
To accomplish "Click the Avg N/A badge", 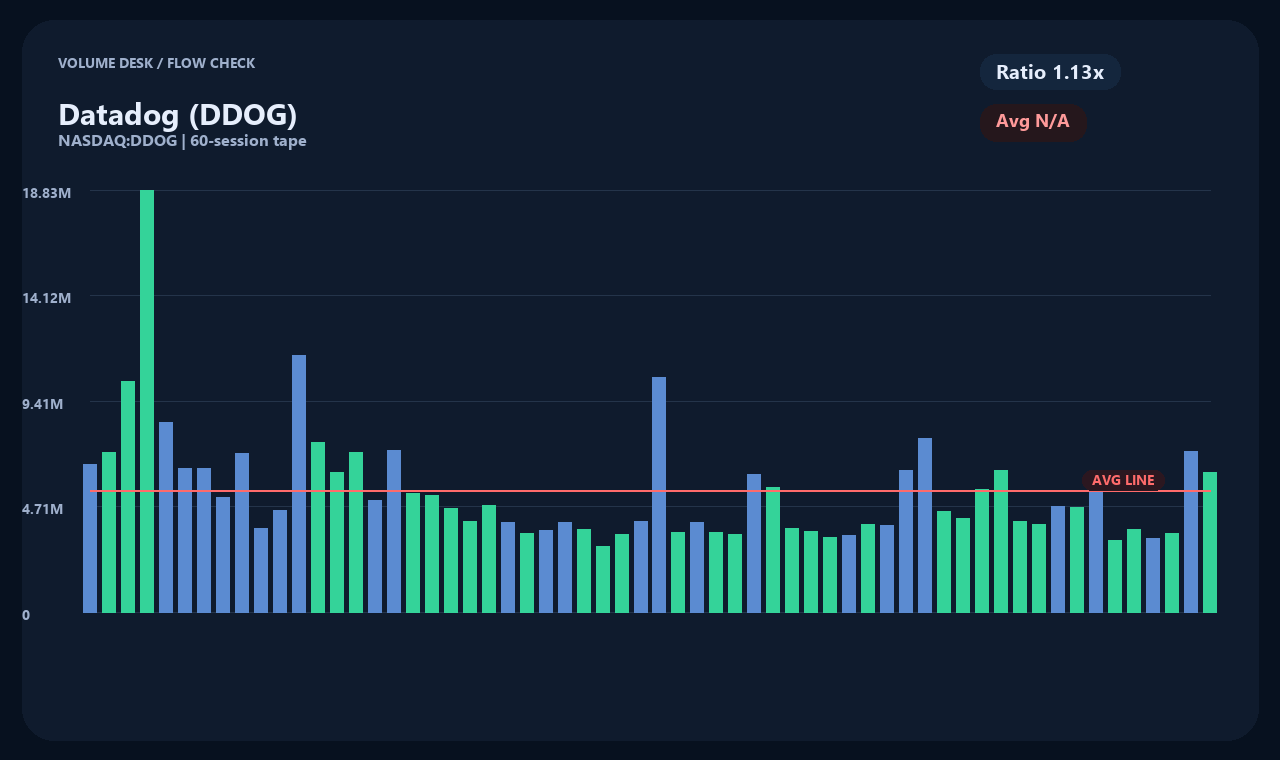I will (1033, 122).
